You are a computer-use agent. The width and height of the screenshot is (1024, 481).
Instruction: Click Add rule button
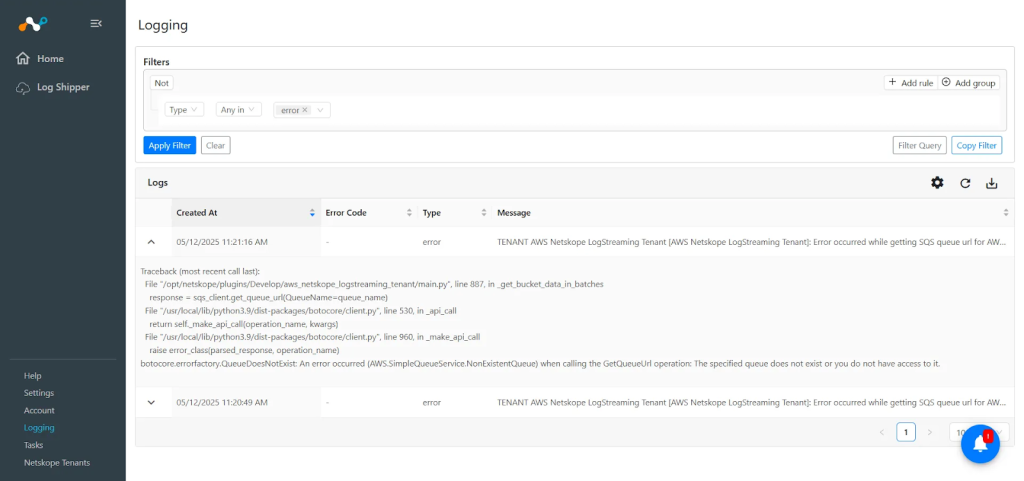(911, 83)
